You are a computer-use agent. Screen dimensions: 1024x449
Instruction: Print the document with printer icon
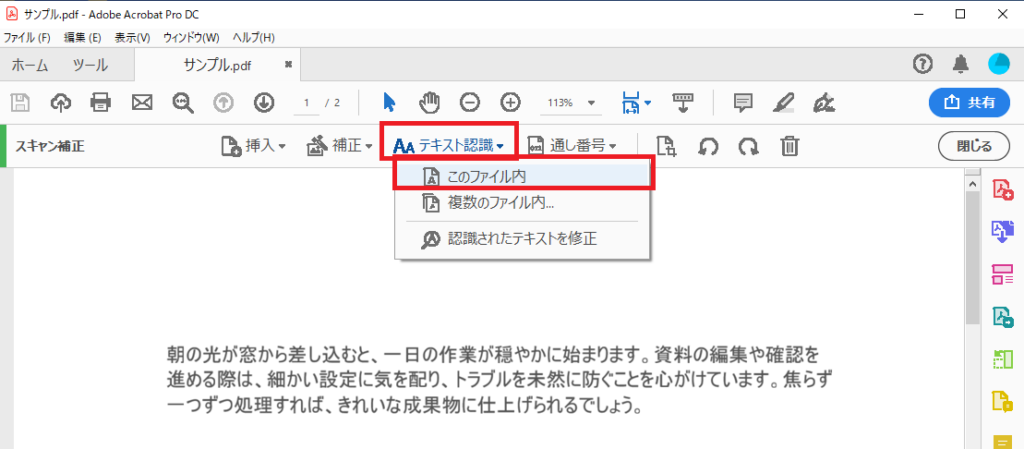click(101, 102)
